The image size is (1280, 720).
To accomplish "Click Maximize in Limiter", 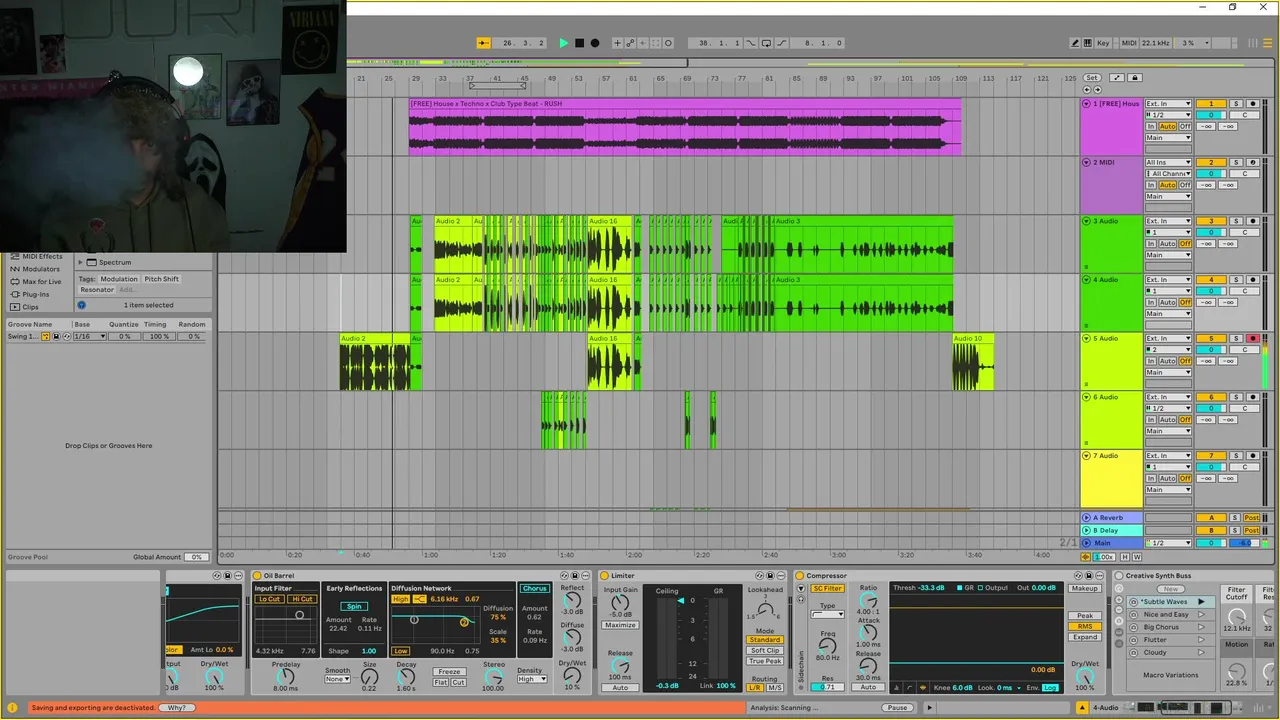I will (620, 625).
